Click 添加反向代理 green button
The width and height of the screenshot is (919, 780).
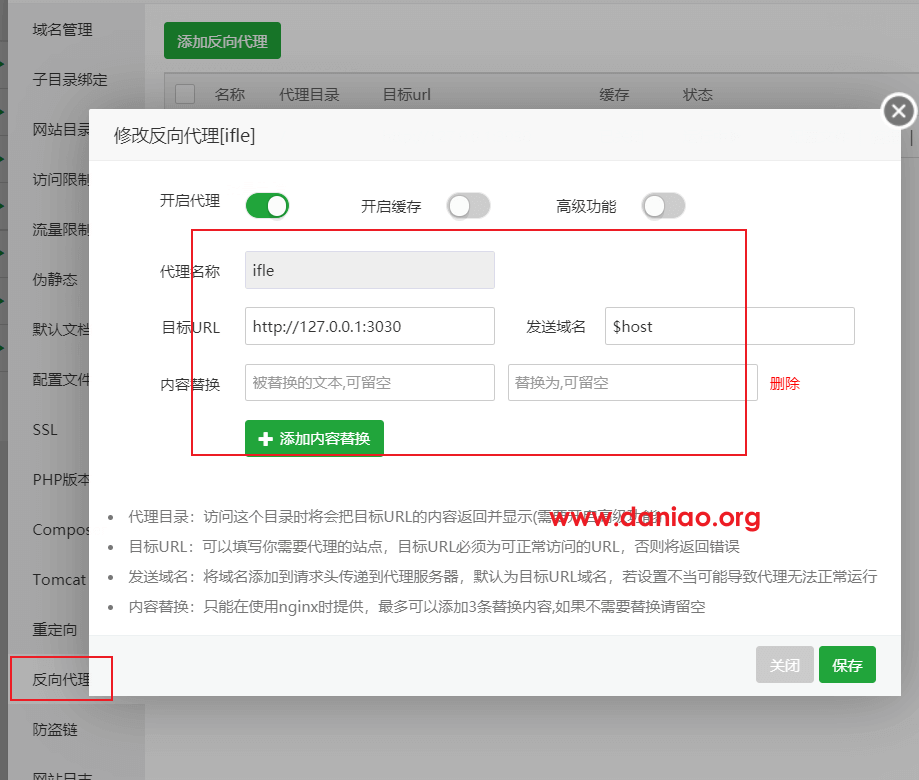(x=222, y=41)
